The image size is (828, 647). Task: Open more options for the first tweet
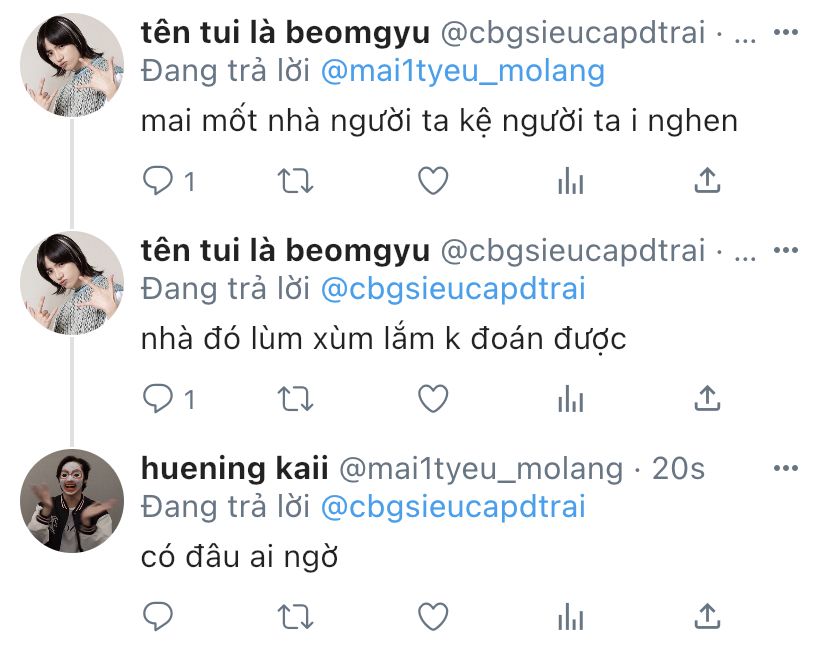[x=786, y=33]
